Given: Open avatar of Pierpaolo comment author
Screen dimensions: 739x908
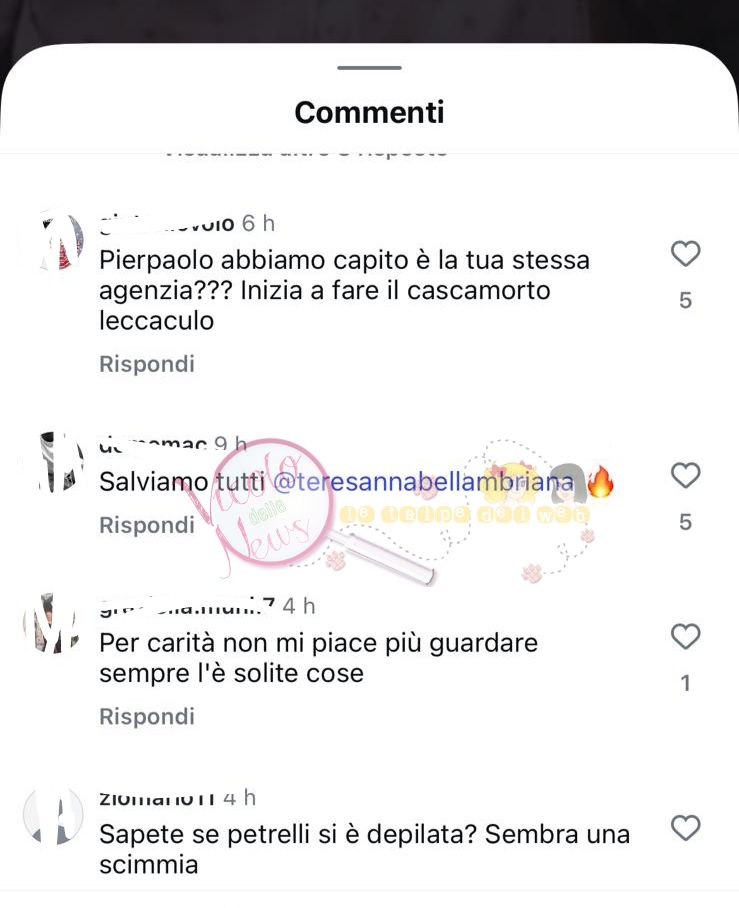Looking at the screenshot, I should tap(56, 242).
